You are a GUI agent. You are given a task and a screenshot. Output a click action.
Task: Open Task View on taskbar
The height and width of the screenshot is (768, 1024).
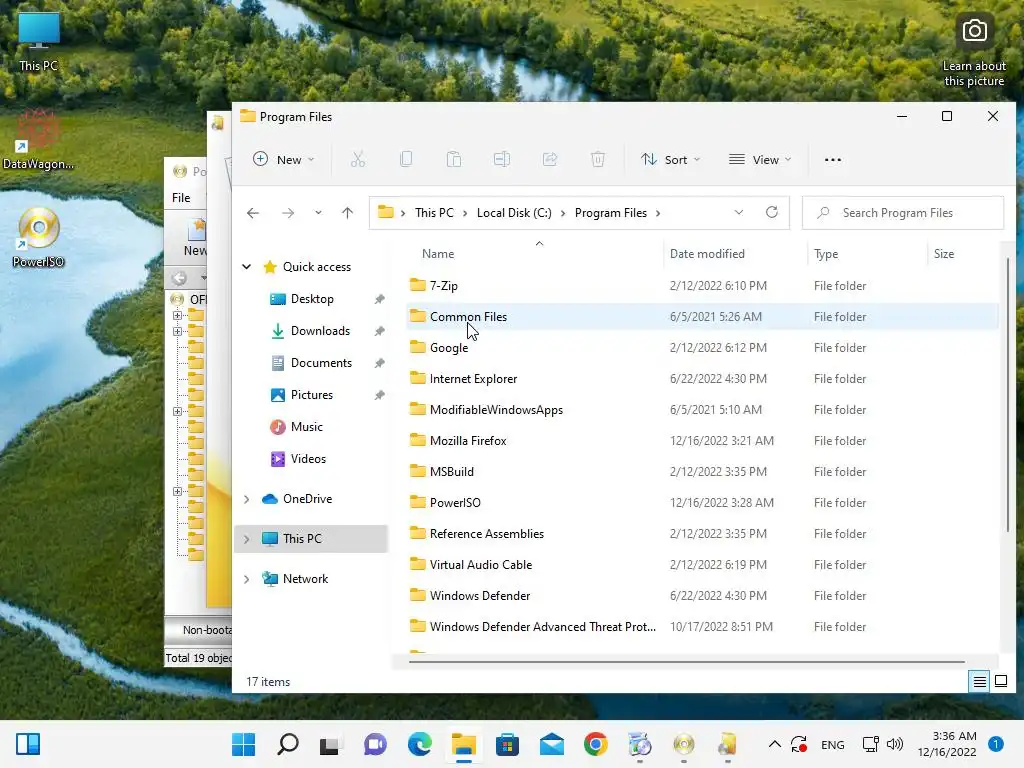330,744
